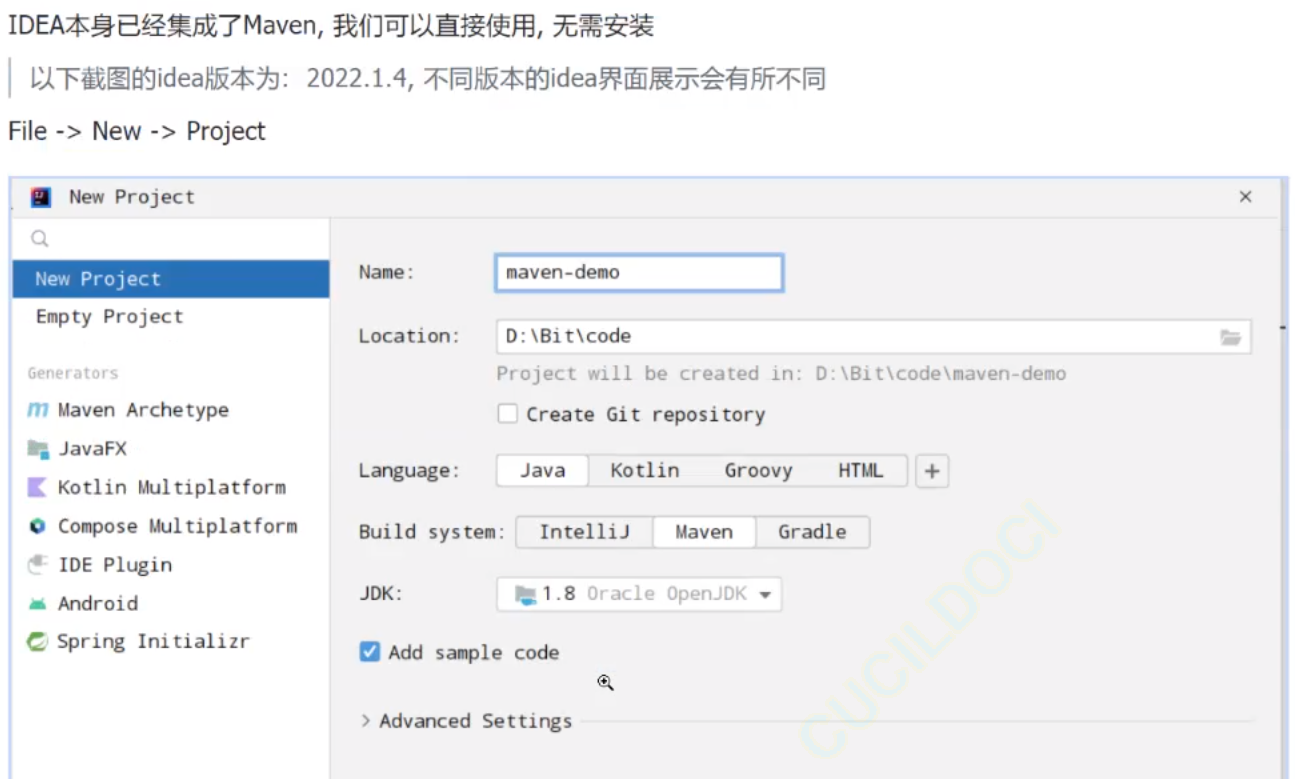Click the Kotlin Multiplatform icon
The width and height of the screenshot is (1295, 779).
pyautogui.click(x=38, y=487)
